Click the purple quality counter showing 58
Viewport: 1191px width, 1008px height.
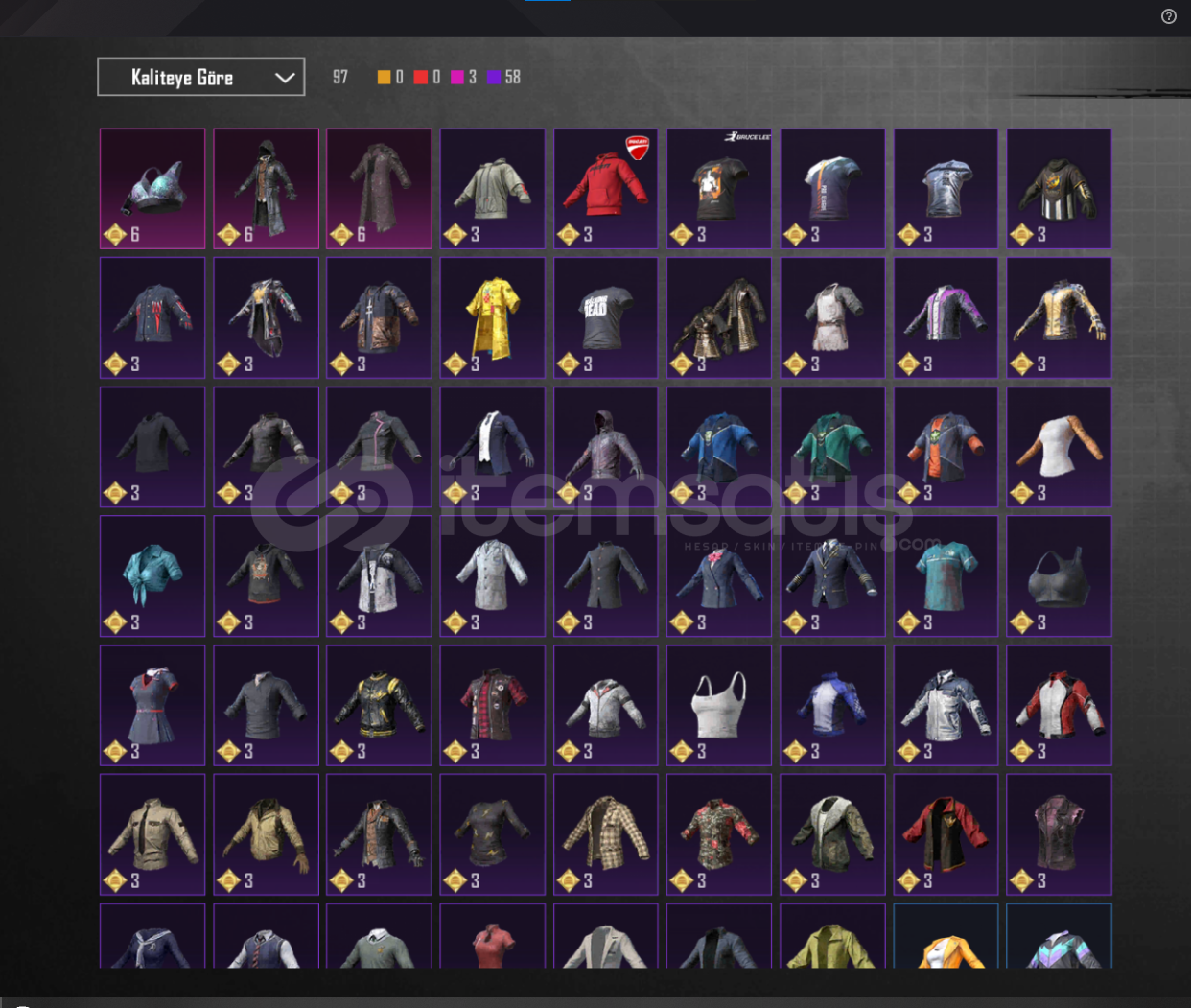(503, 77)
